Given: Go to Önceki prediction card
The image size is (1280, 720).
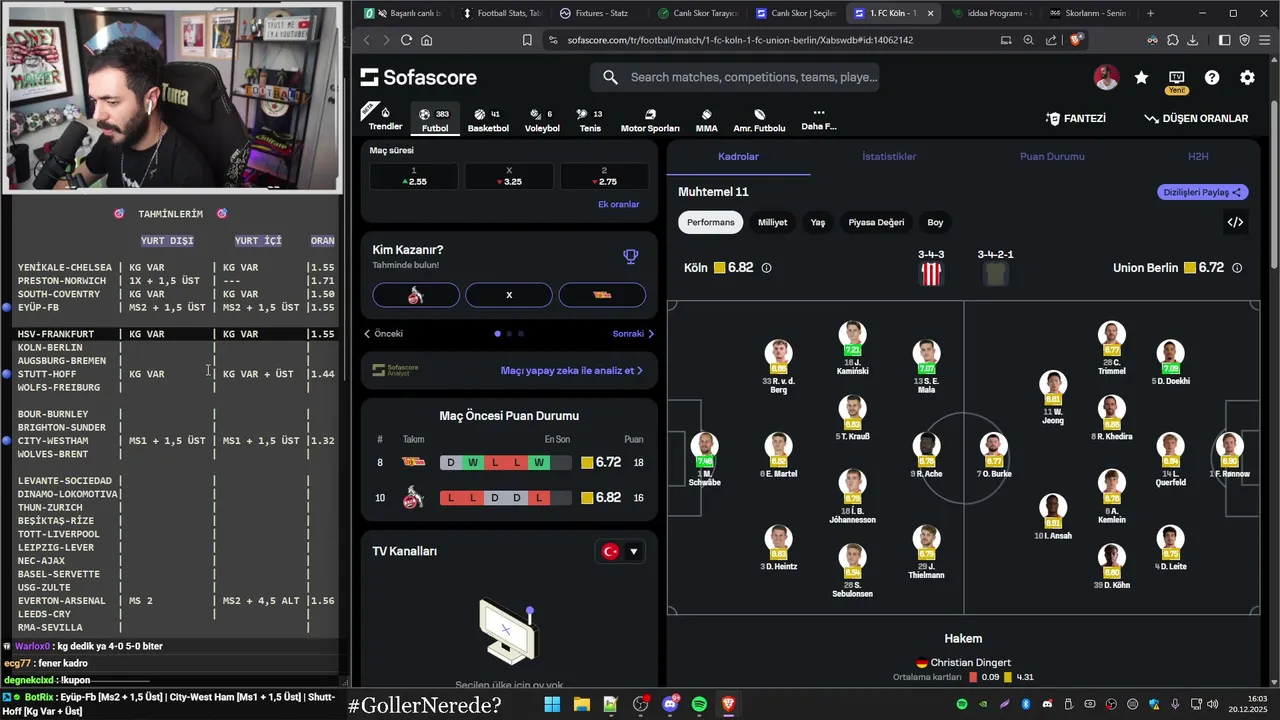Looking at the screenshot, I should pos(383,334).
